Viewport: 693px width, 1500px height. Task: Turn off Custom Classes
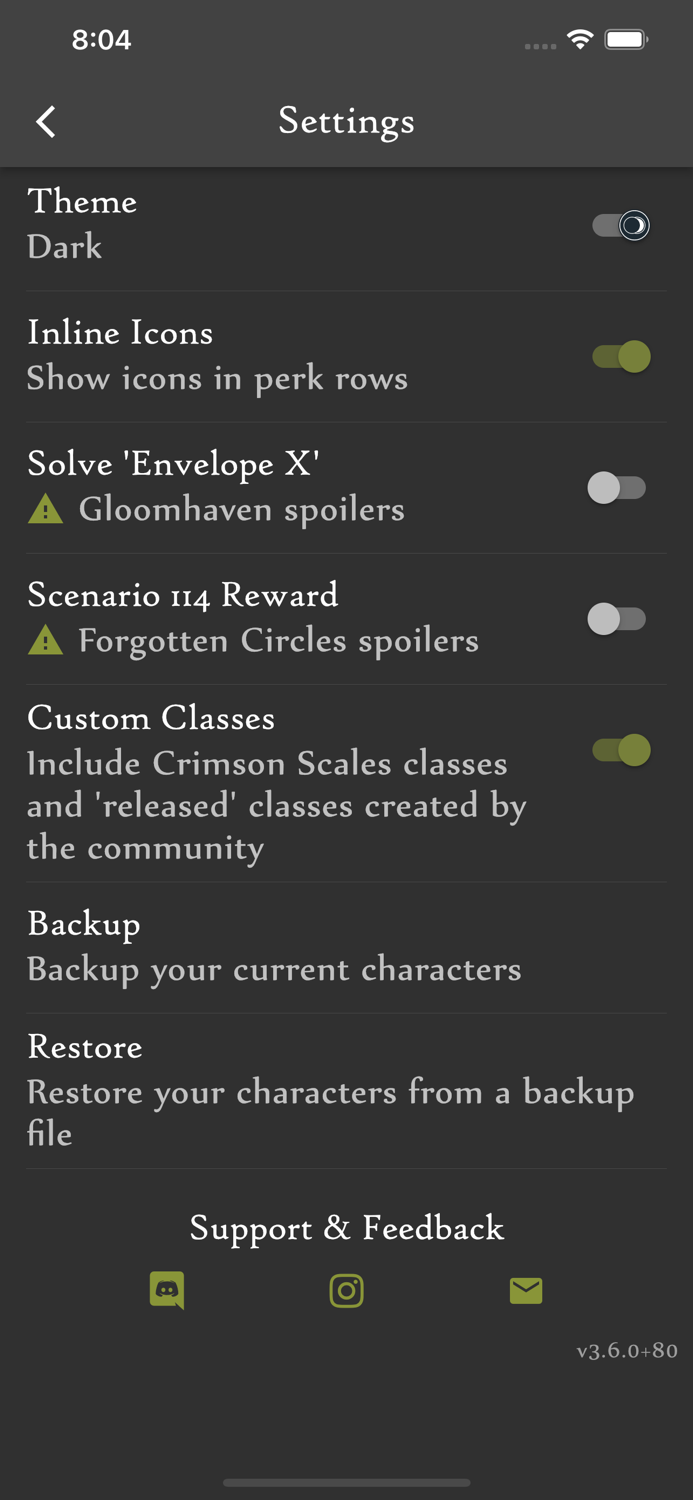click(x=619, y=750)
